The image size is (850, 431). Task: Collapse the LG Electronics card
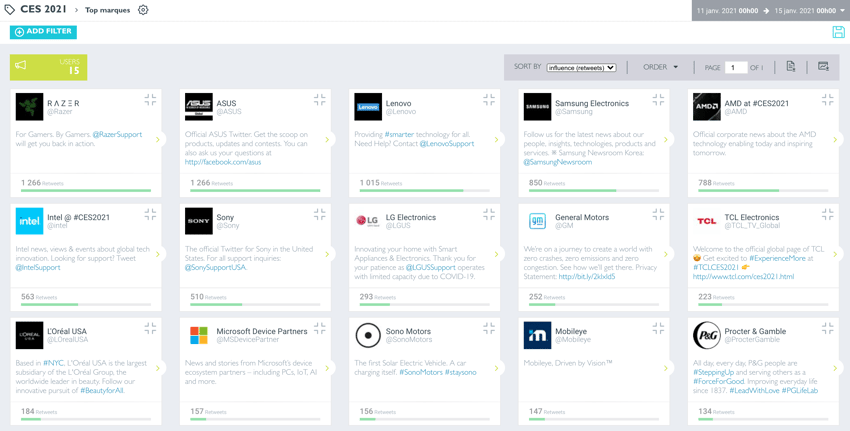point(489,214)
